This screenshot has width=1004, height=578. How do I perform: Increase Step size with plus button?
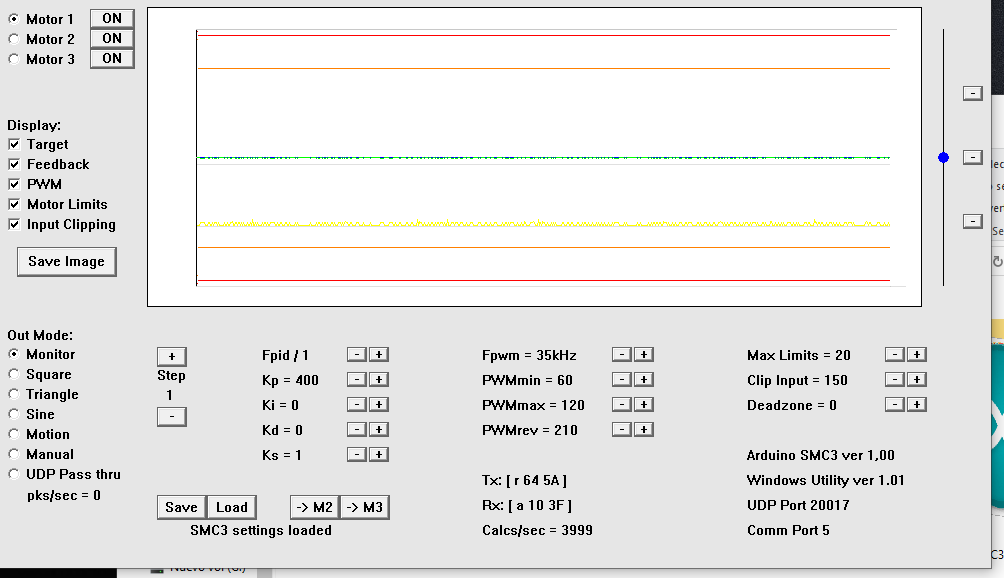pyautogui.click(x=171, y=357)
